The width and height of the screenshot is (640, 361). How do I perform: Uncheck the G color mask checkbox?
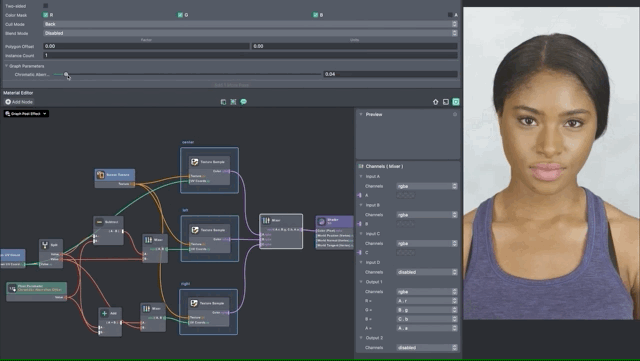(180, 15)
